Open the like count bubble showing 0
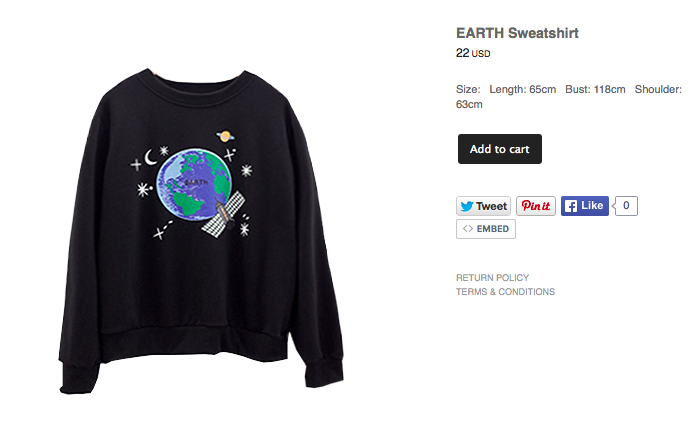The image size is (700, 427). tap(626, 206)
